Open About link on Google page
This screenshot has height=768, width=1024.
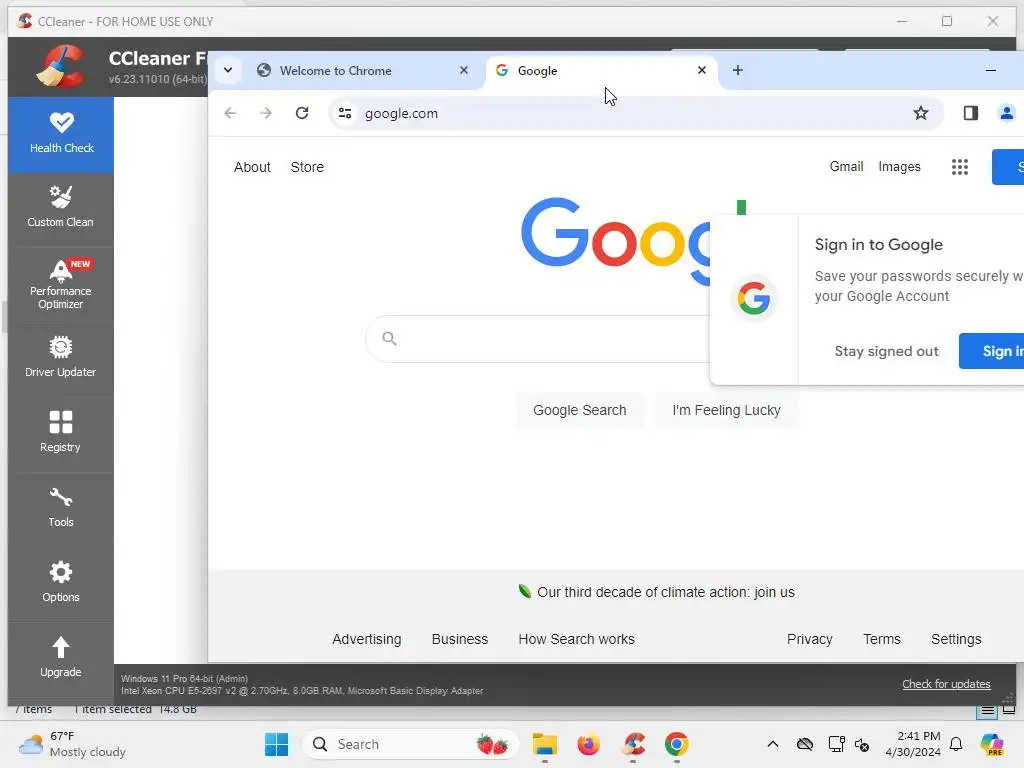(x=252, y=167)
